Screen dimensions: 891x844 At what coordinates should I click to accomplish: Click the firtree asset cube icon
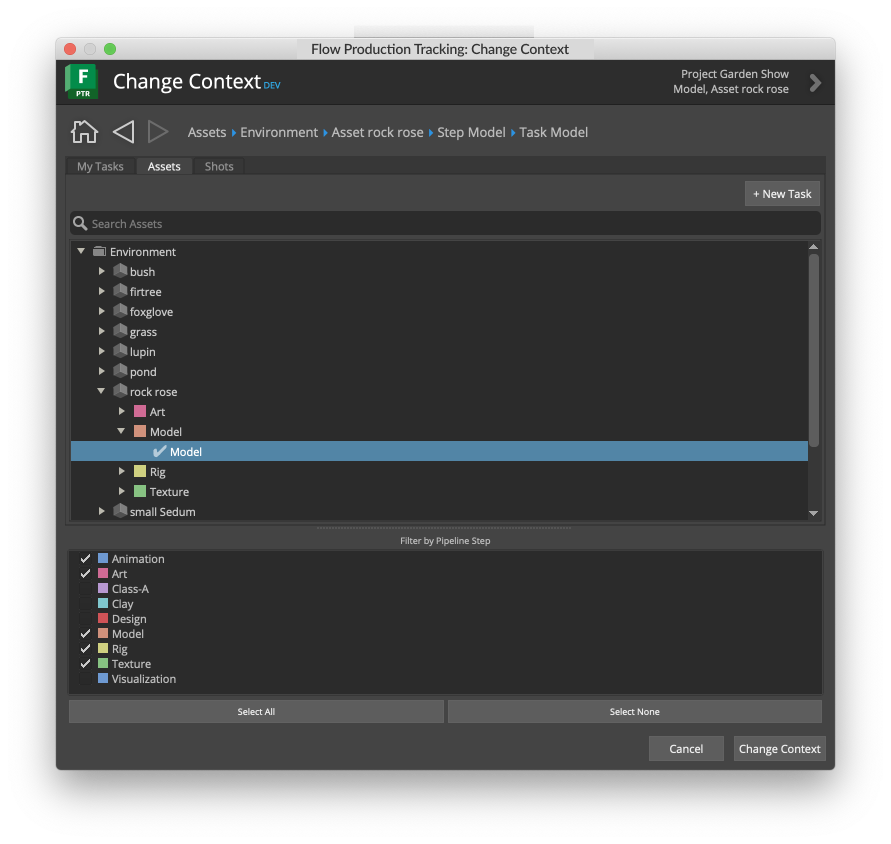click(x=120, y=290)
